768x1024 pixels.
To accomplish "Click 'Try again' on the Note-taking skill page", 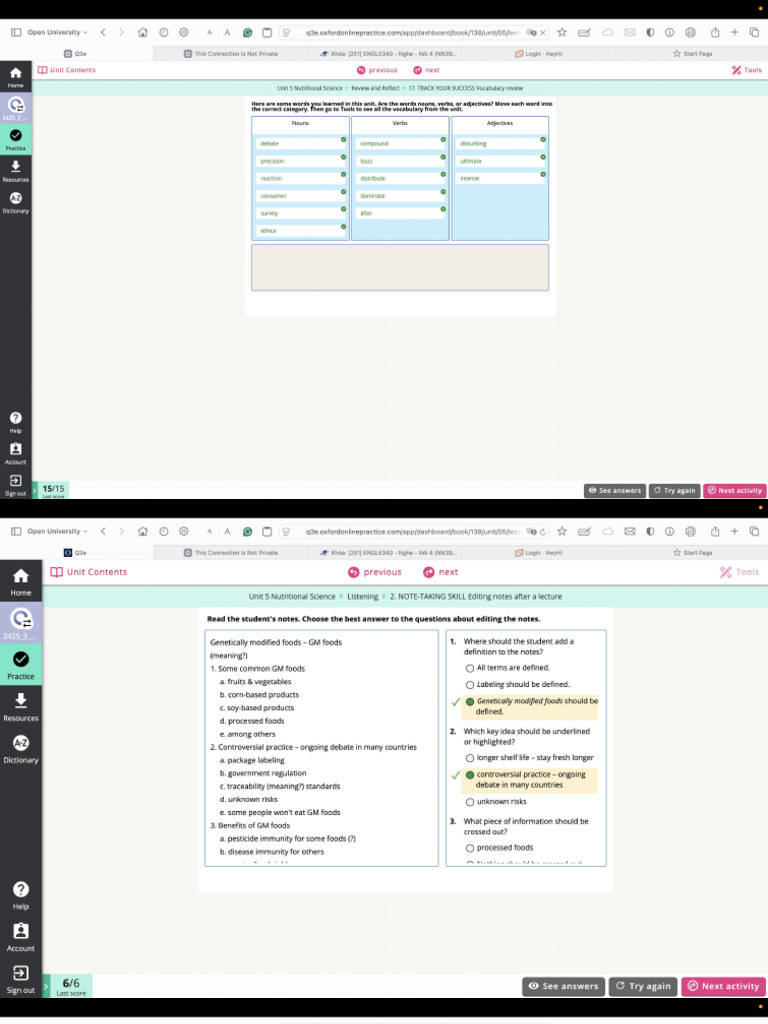I will tap(643, 986).
